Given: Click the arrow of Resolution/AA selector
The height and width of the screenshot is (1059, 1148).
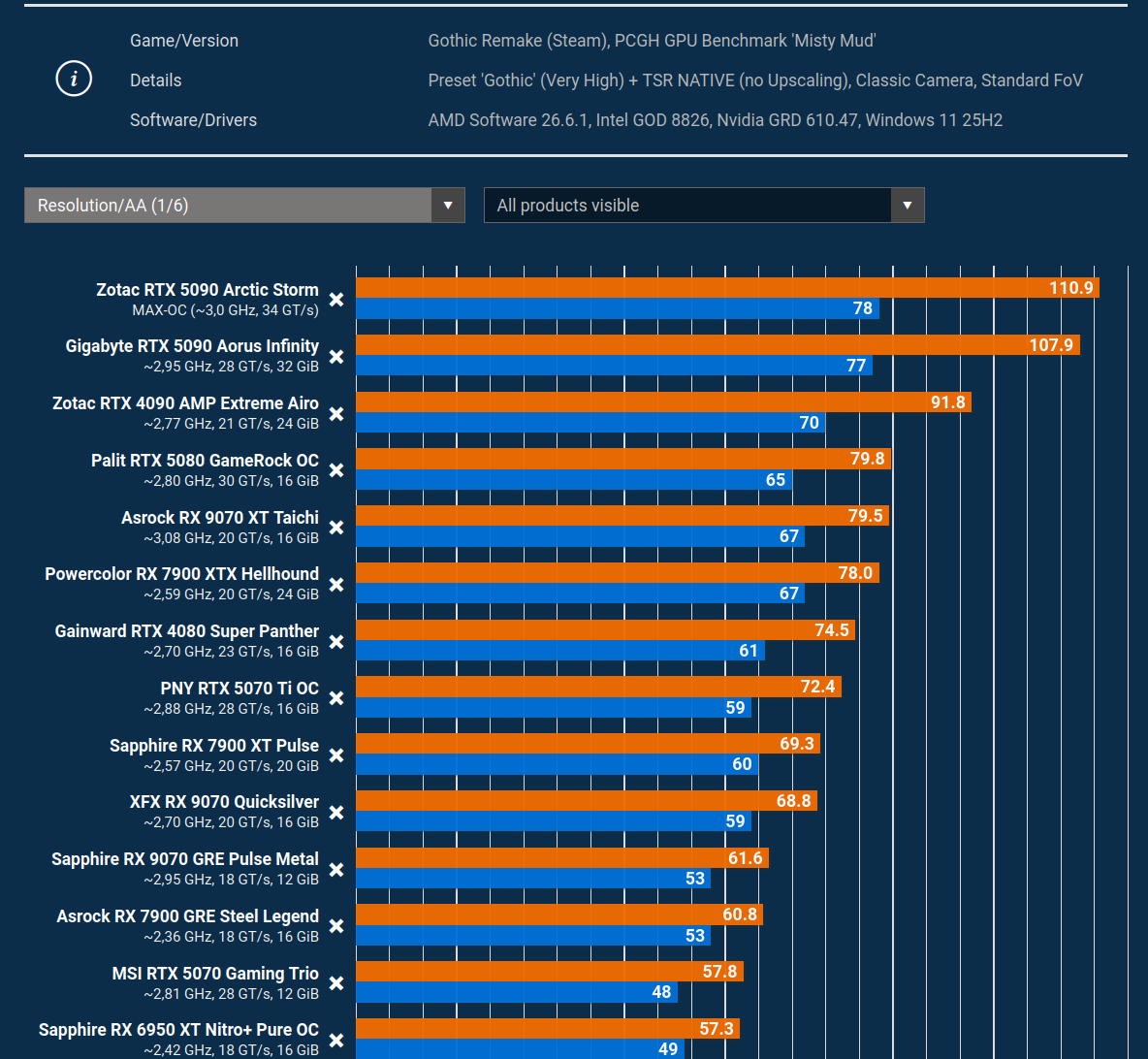Looking at the screenshot, I should tap(448, 205).
